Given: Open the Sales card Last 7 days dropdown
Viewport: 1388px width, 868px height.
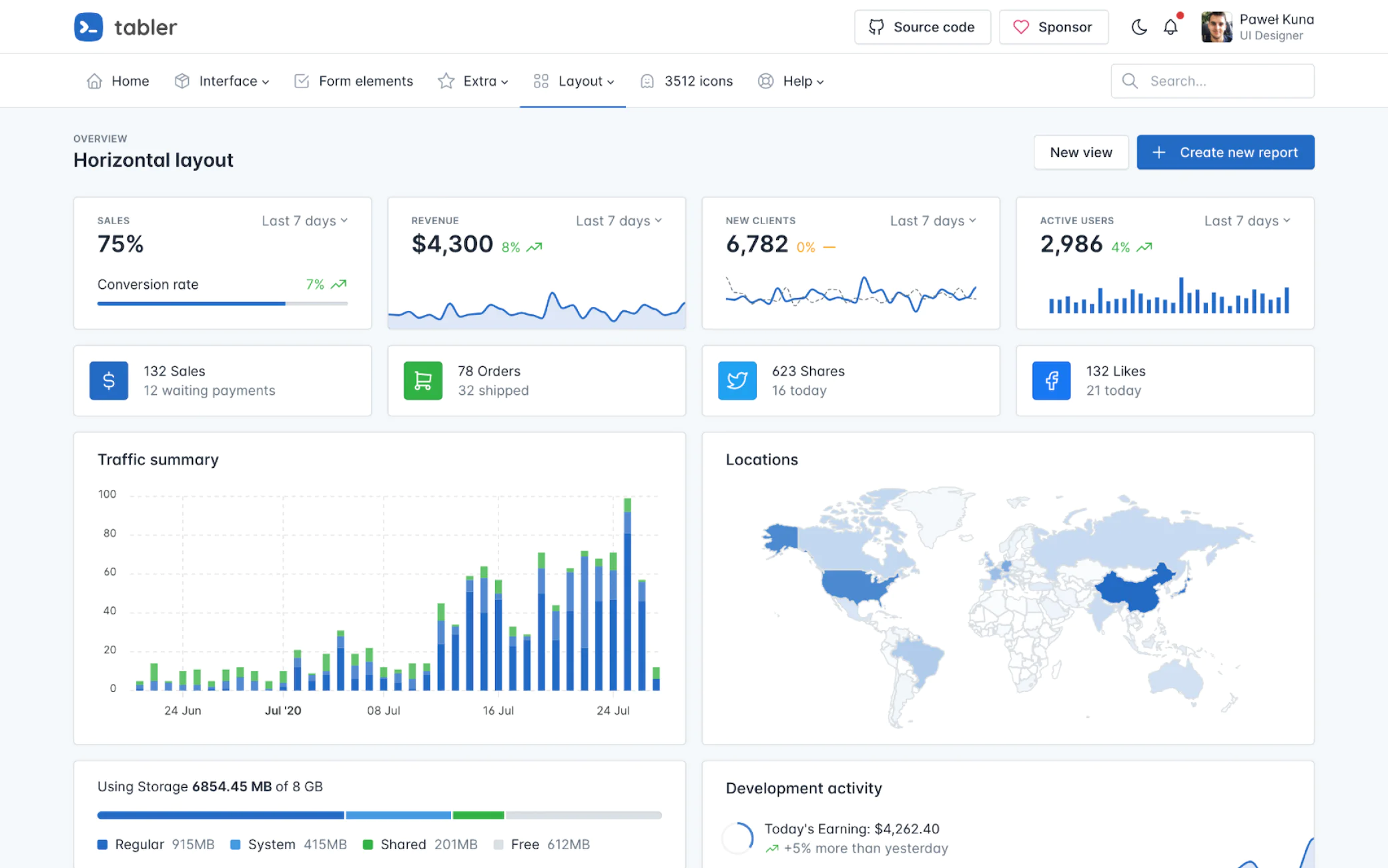Looking at the screenshot, I should point(305,221).
